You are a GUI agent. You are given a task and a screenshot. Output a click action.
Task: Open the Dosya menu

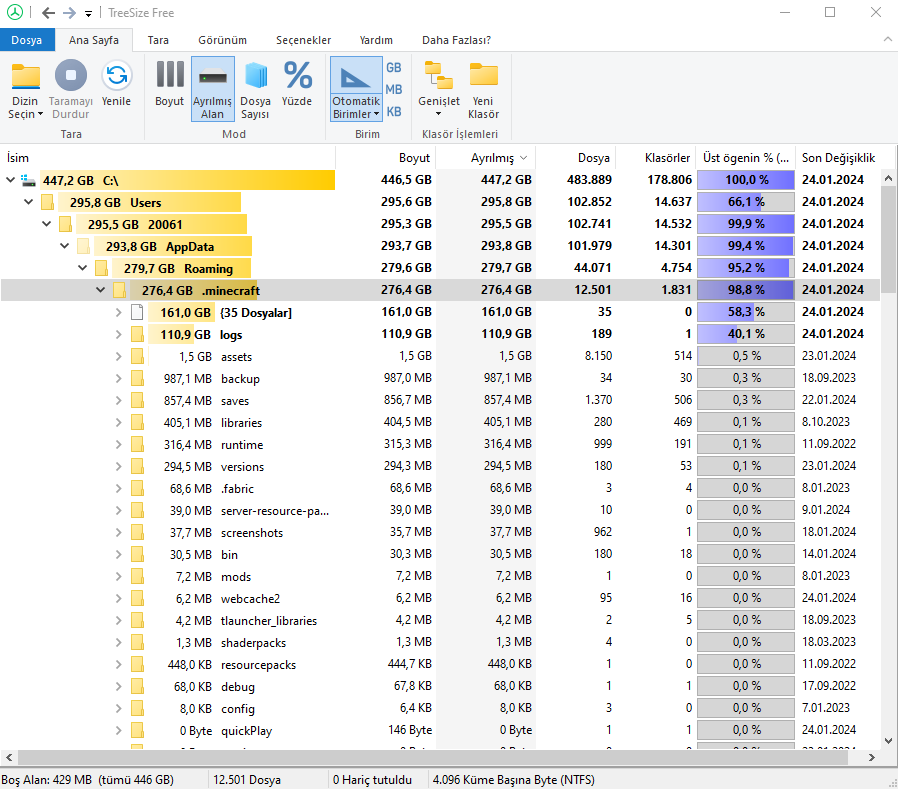[27, 40]
